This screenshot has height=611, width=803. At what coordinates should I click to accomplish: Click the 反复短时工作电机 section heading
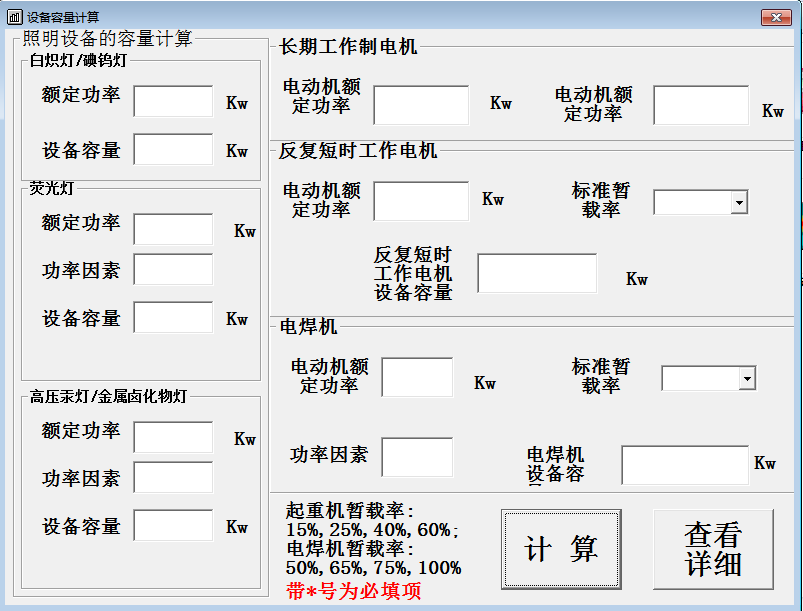[357, 151]
